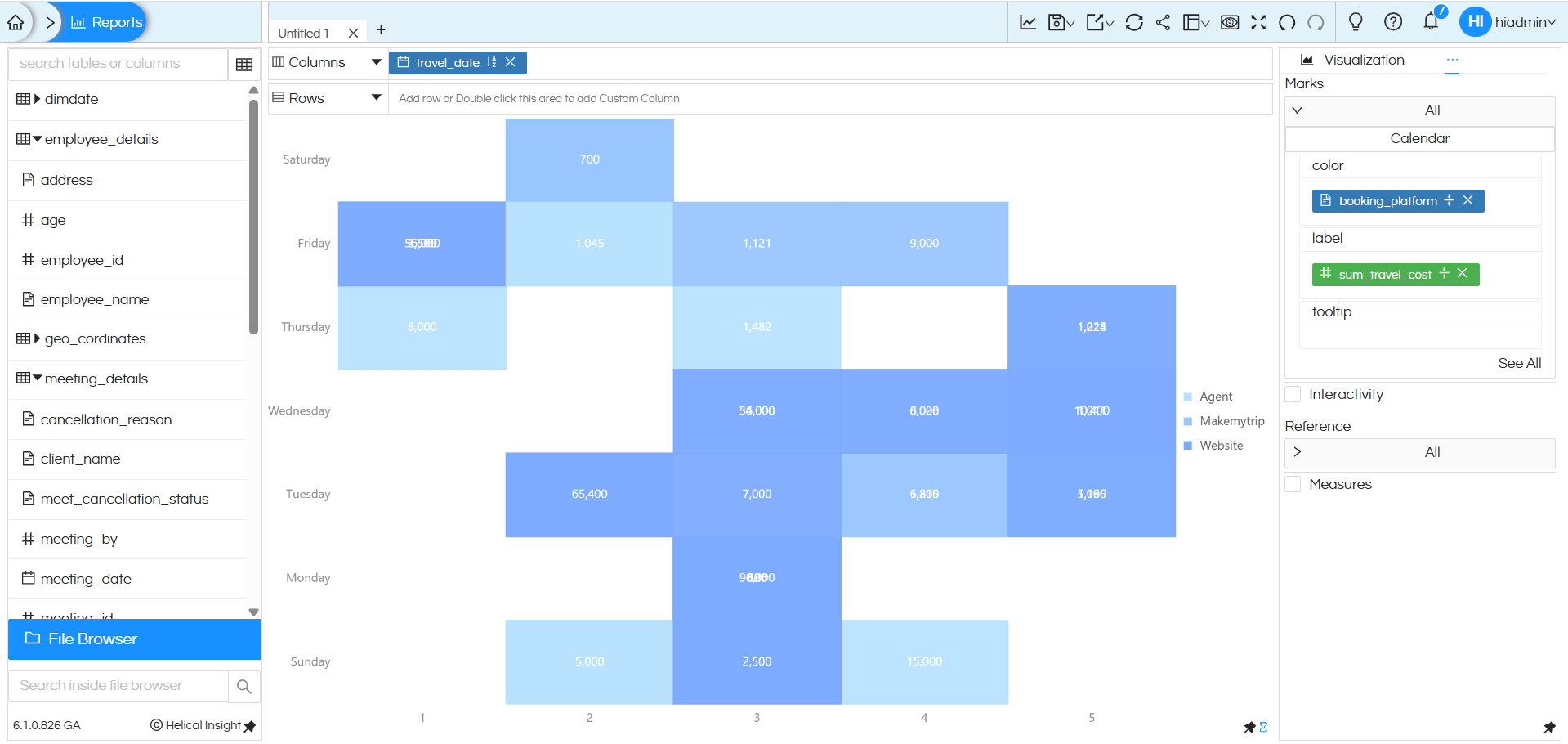
Task: Undo the last action with the undo icon
Action: 1286,22
